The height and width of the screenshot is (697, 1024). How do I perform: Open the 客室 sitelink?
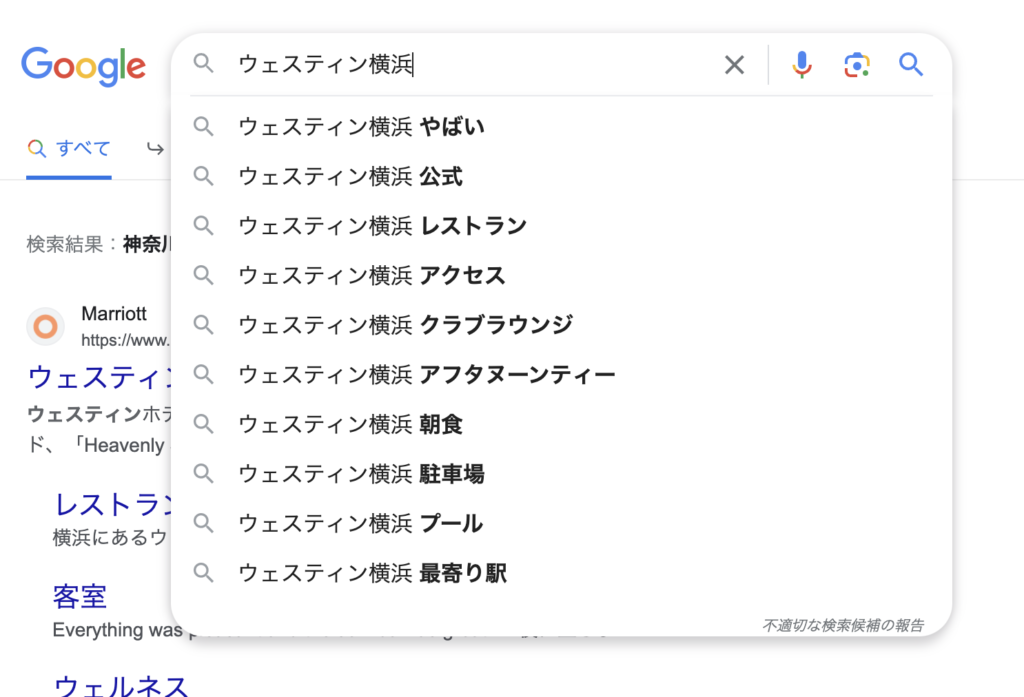[80, 596]
